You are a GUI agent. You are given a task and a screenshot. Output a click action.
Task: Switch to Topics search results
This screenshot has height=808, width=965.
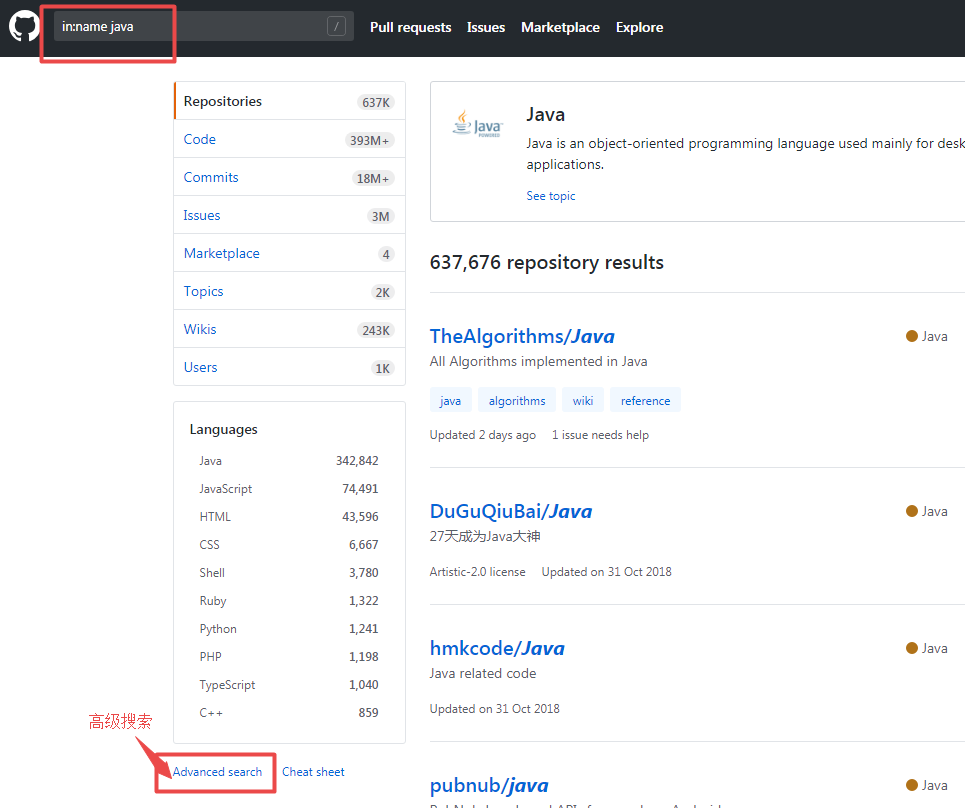[289, 291]
